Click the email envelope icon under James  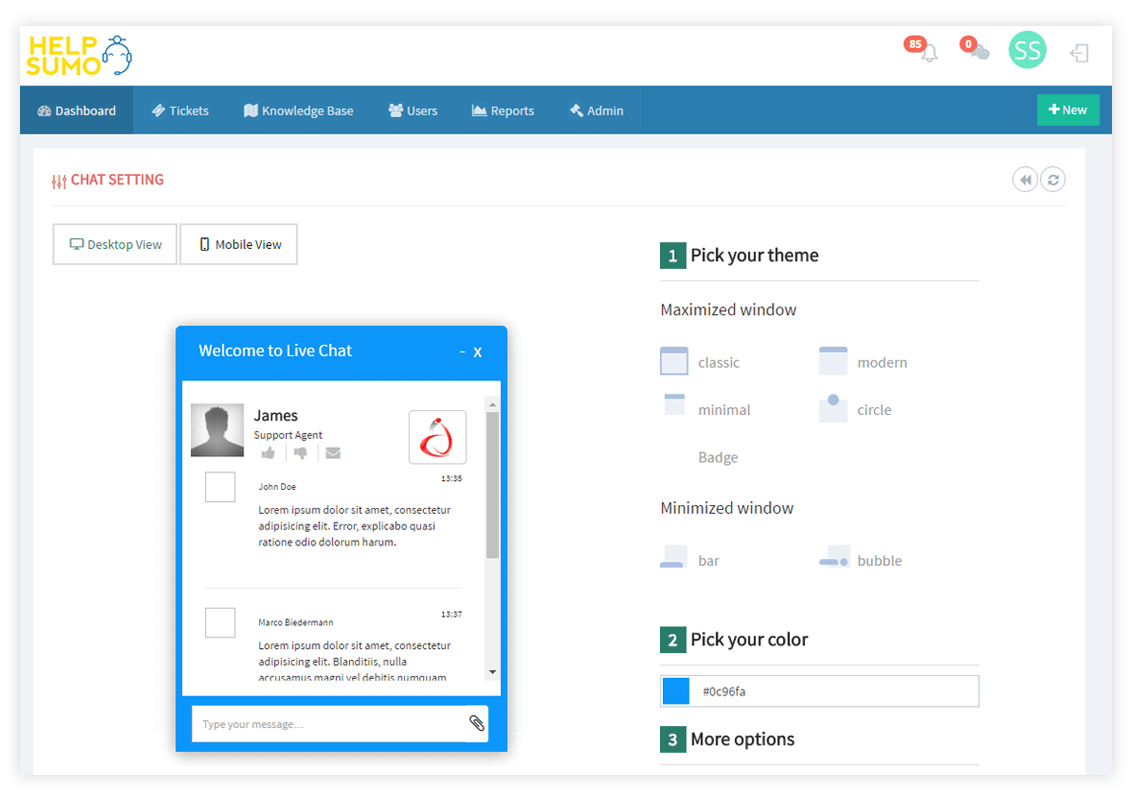pyautogui.click(x=333, y=453)
